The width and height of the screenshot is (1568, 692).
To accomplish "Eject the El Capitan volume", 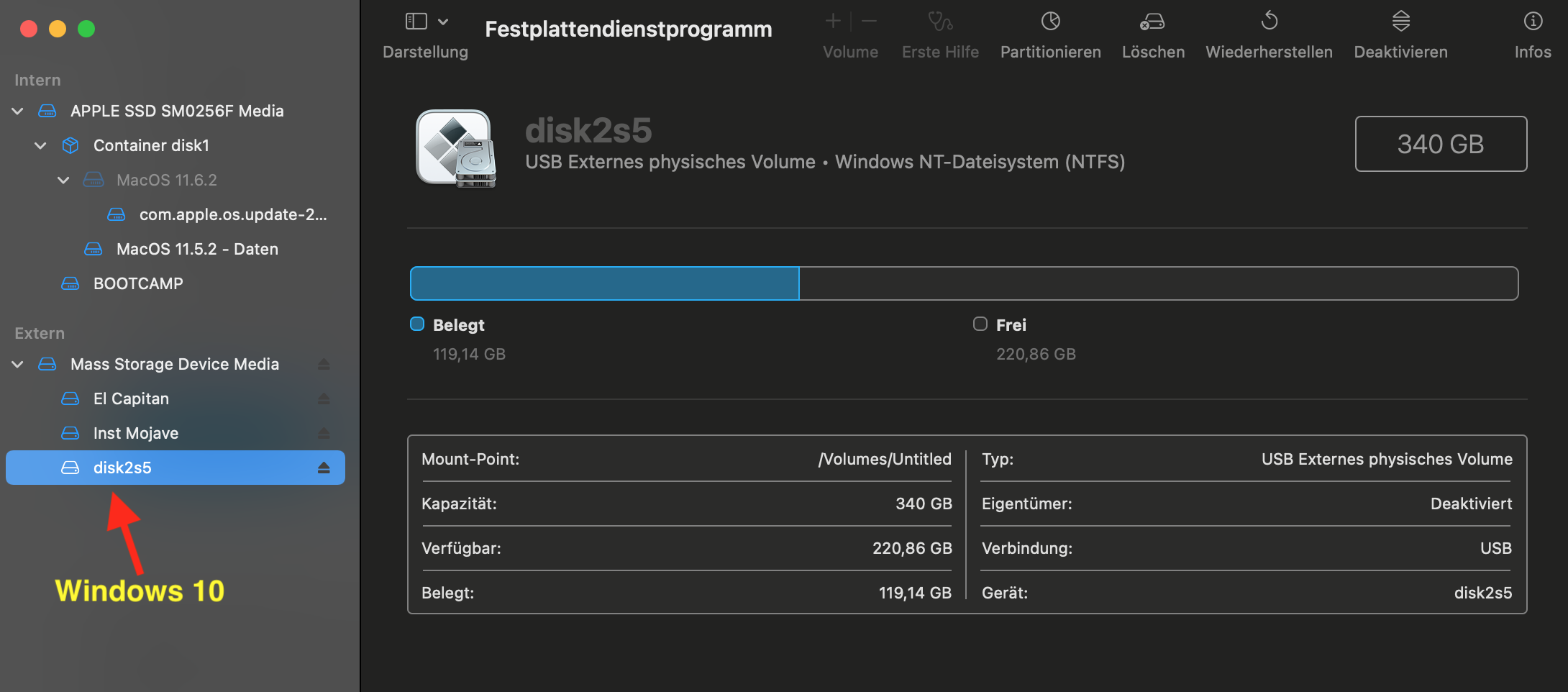I will [324, 399].
